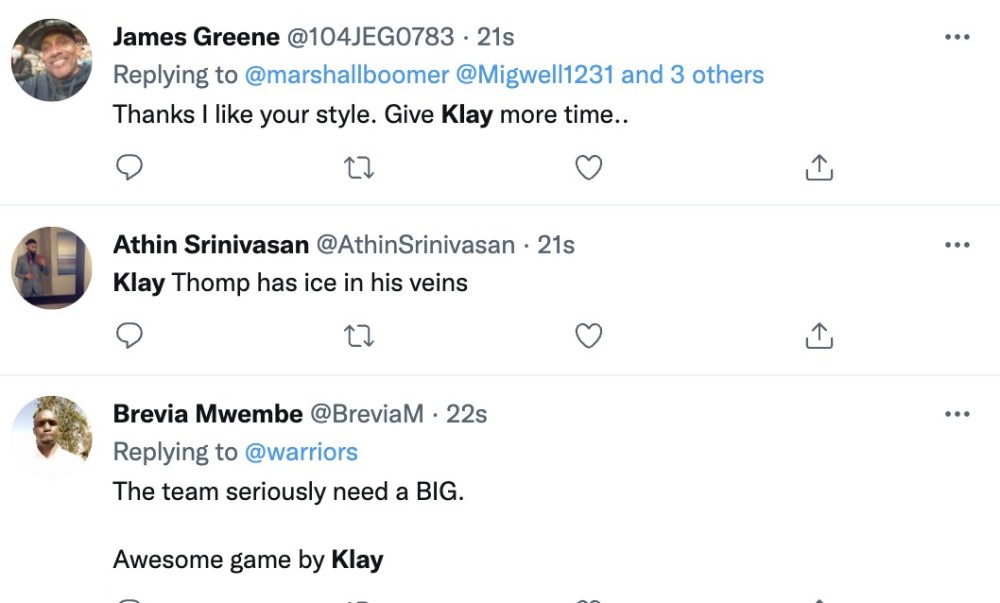Viewport: 1000px width, 603px height.
Task: Reply to Athin Srinivasan's tweet
Action: [129, 336]
